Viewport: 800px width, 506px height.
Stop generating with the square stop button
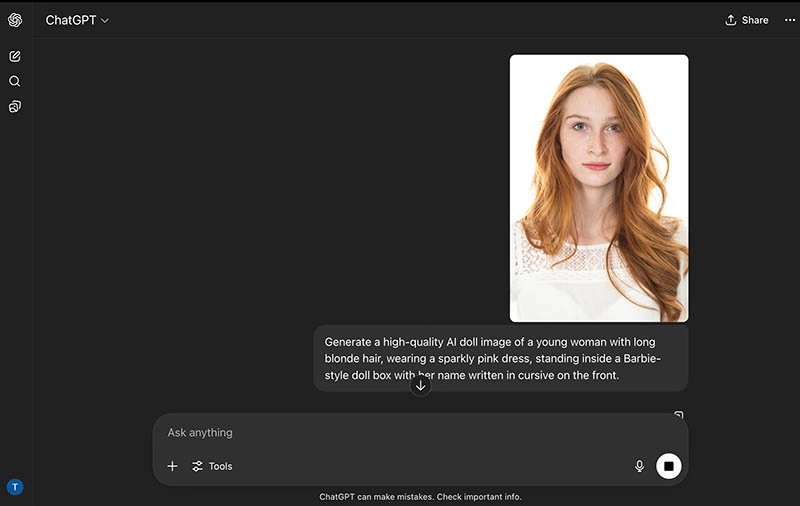(668, 466)
